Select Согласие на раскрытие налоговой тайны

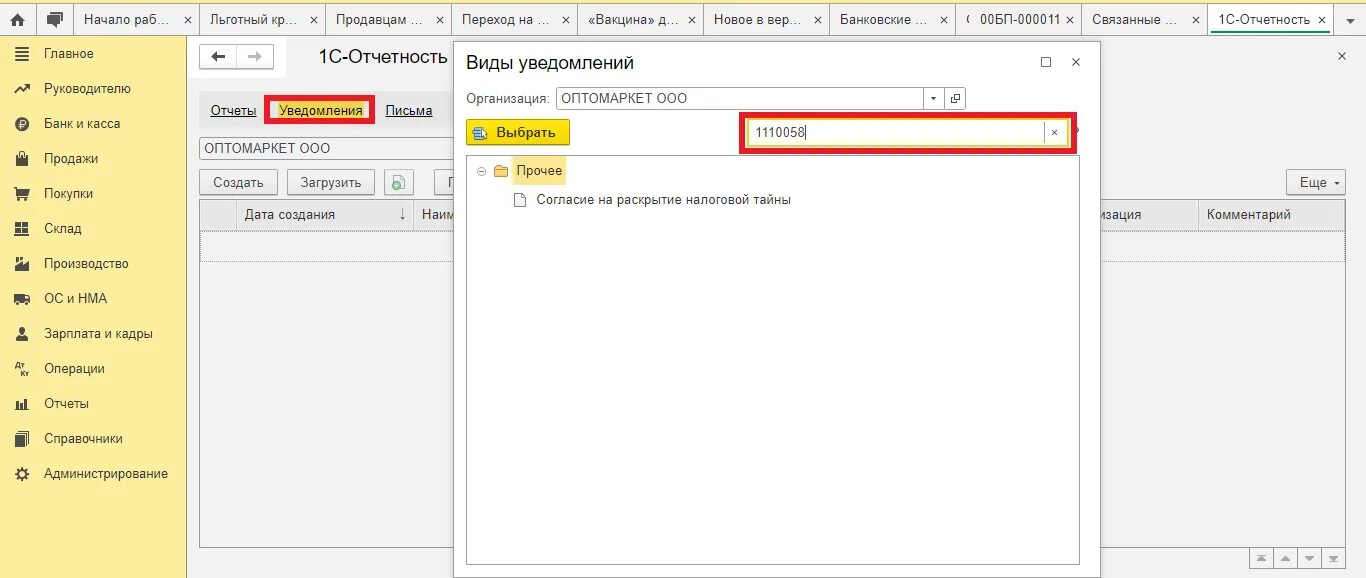tap(664, 200)
